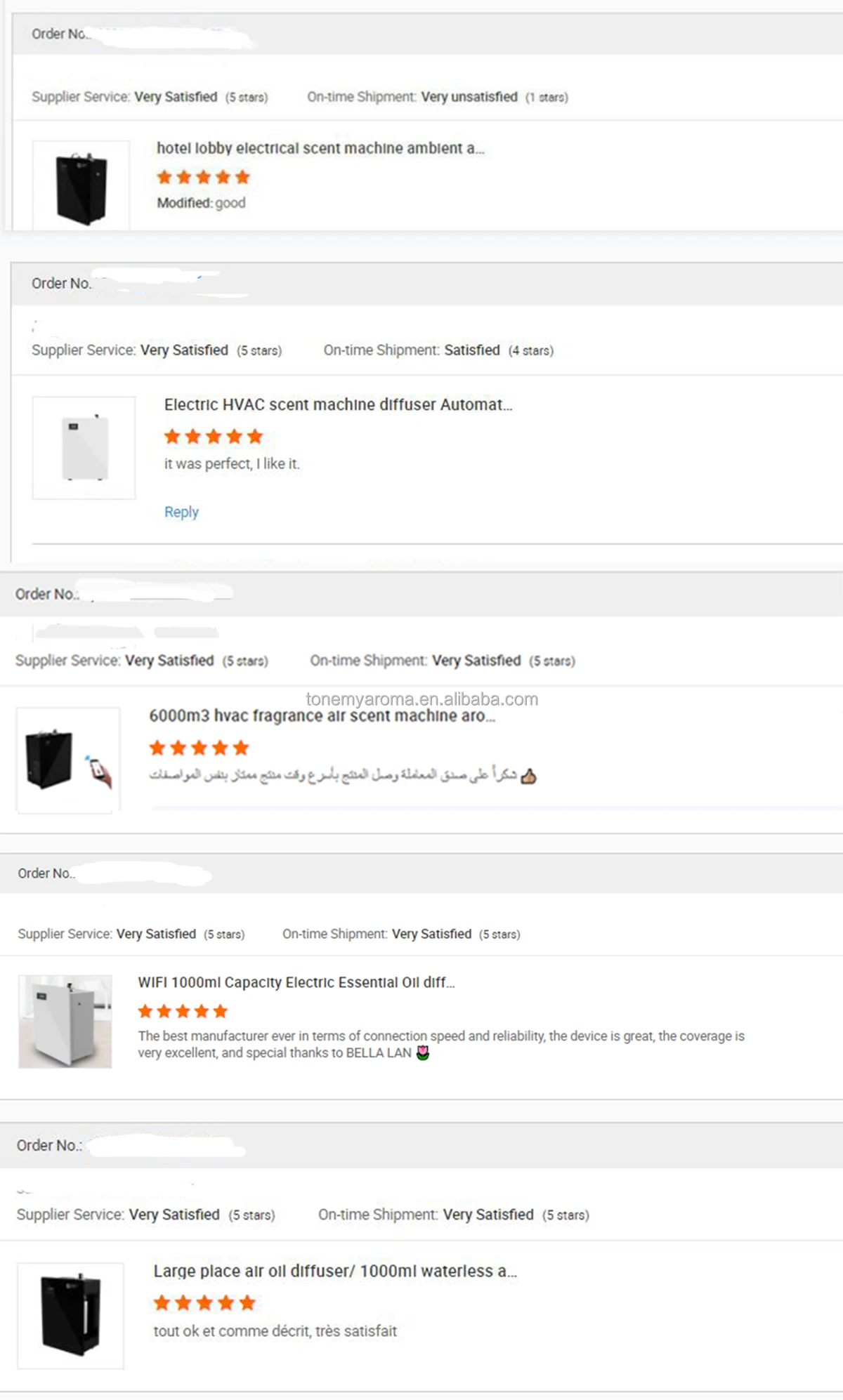The image size is (843, 1400).
Task: Open the Large place diffuser thumbnail
Action: coord(70,1315)
